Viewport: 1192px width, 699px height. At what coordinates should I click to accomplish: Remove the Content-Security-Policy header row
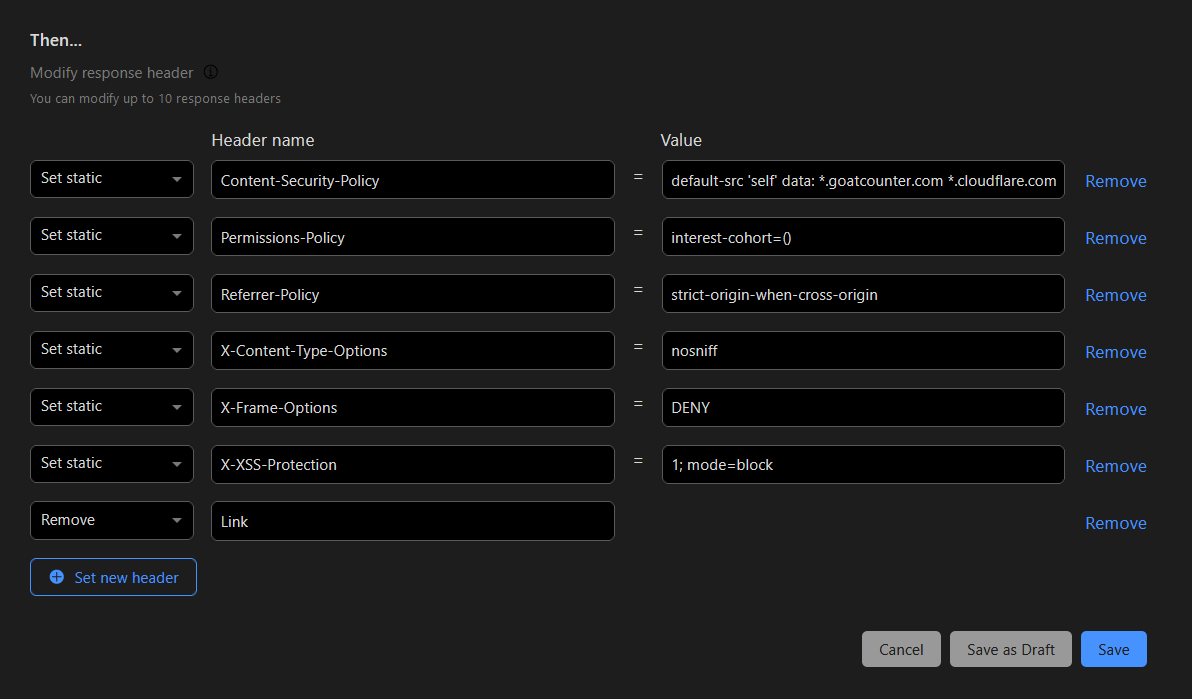tap(1115, 181)
